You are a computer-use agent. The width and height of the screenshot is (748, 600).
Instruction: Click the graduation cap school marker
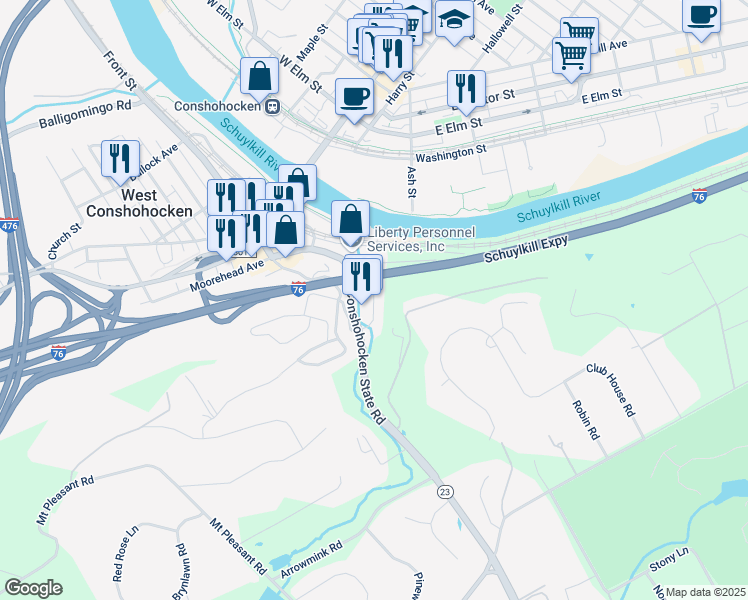(x=454, y=20)
